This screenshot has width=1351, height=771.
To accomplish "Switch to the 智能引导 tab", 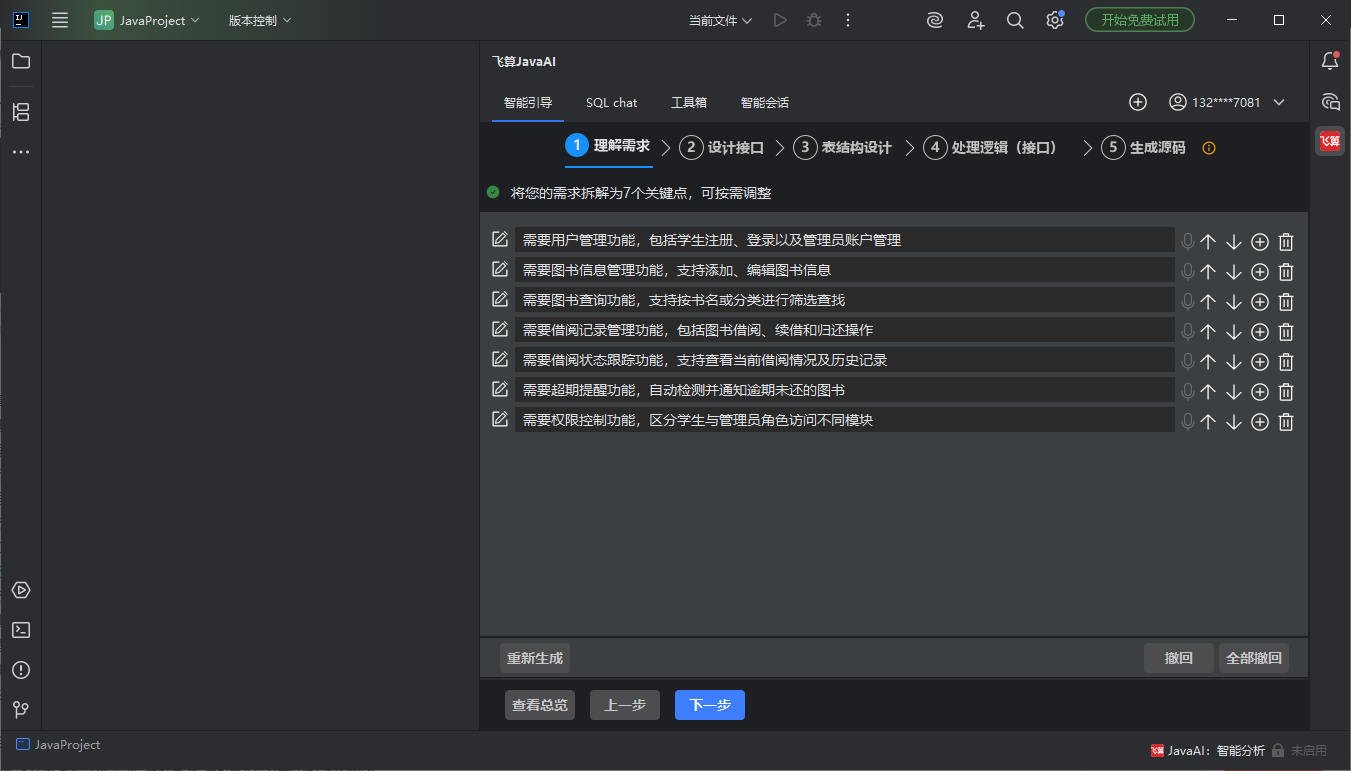I will click(528, 102).
